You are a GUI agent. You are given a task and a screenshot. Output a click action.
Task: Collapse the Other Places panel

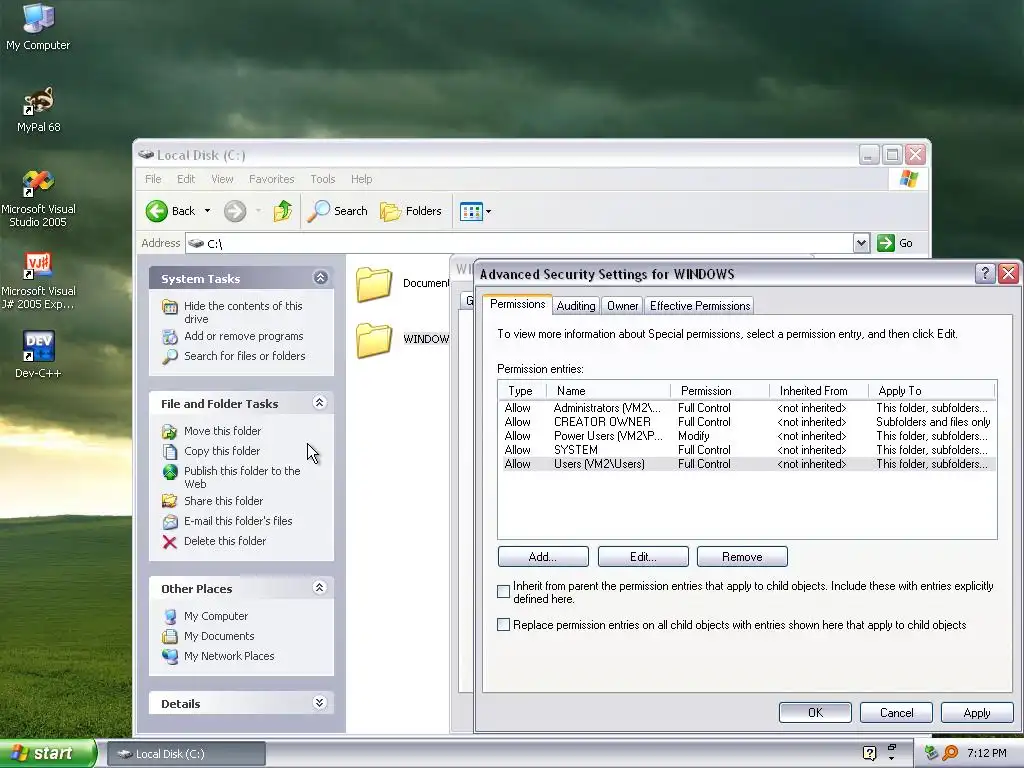coord(319,588)
